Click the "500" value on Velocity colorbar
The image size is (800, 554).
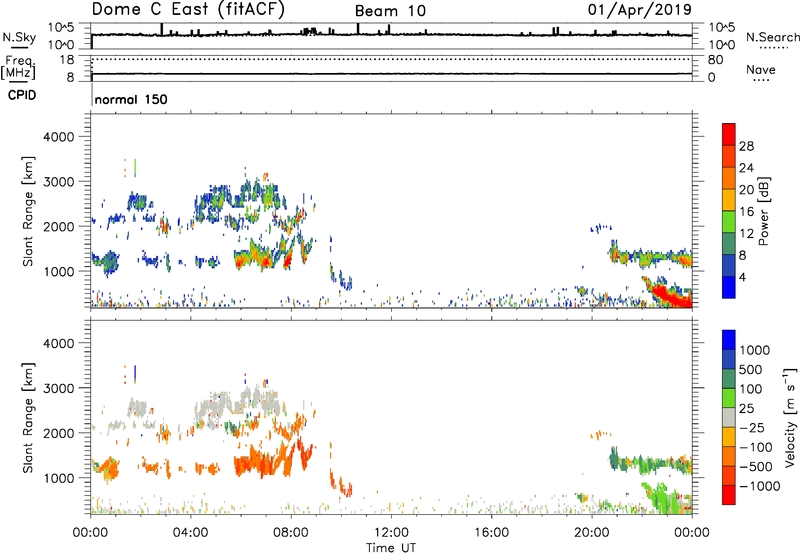pyautogui.click(x=751, y=370)
